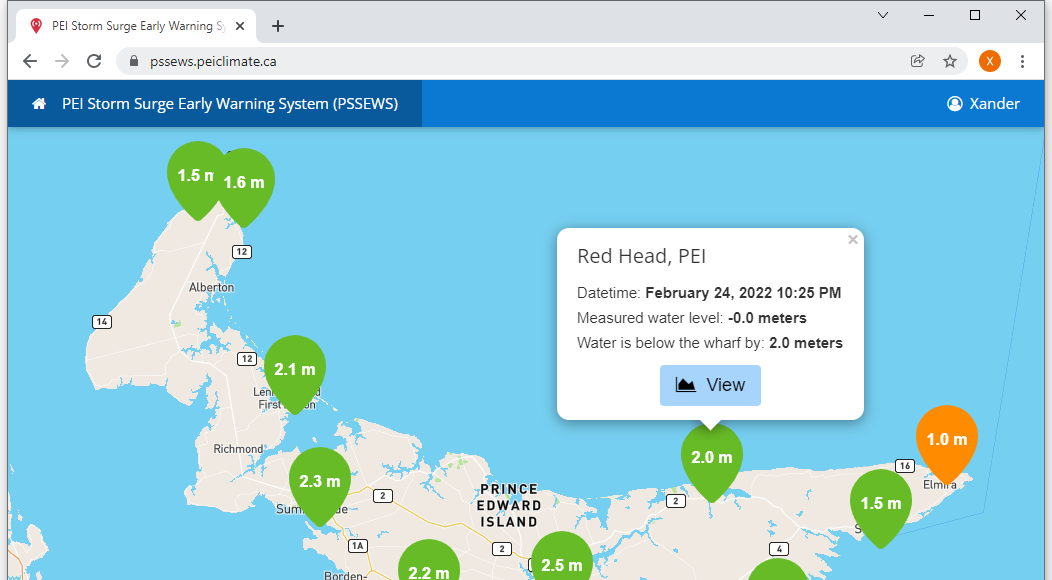Viewport: 1052px width, 580px height.
Task: Open the Xander user account menu
Action: [983, 104]
